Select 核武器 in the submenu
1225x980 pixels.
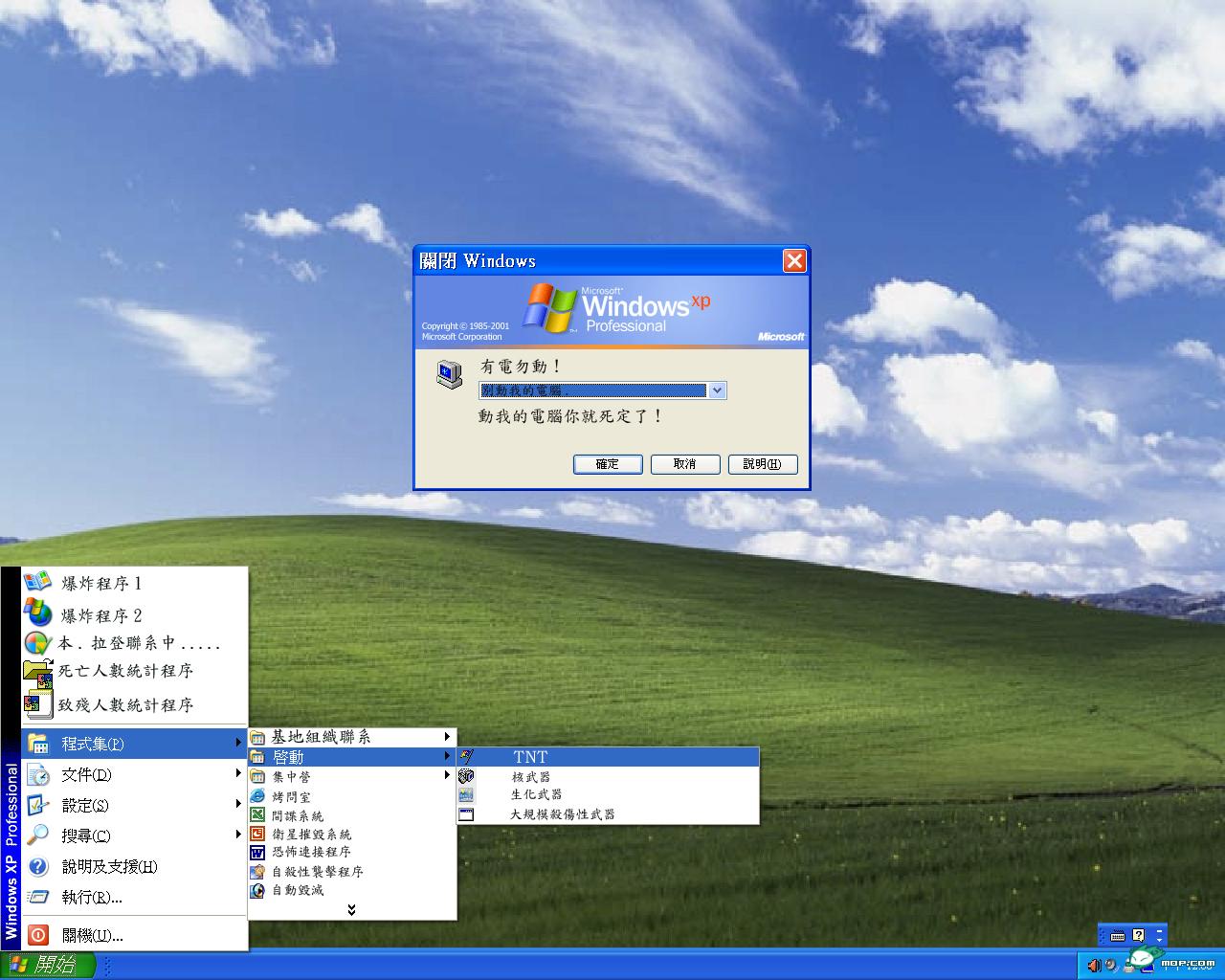(x=608, y=777)
